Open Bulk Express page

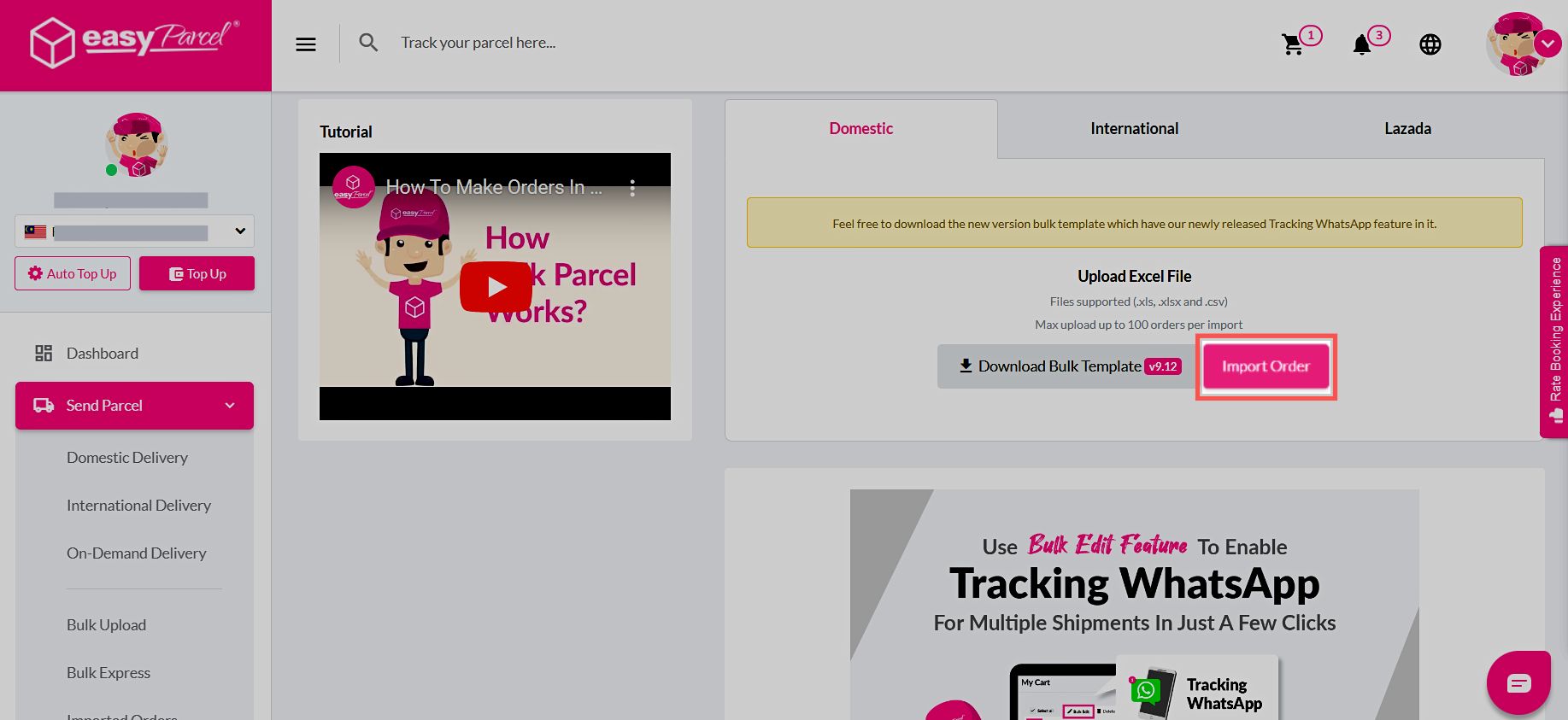tap(109, 673)
